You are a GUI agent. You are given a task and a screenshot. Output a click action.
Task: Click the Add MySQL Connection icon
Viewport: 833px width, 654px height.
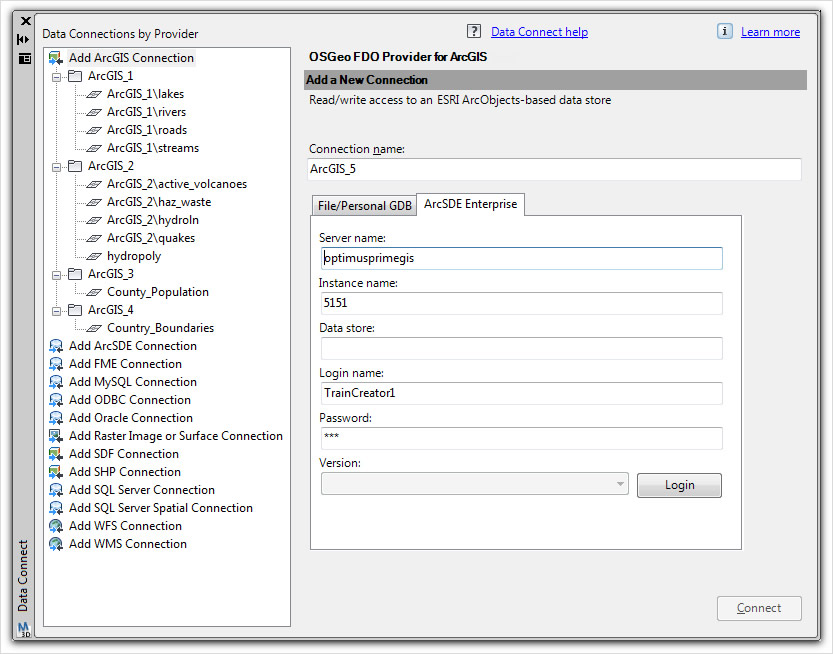tap(56, 383)
